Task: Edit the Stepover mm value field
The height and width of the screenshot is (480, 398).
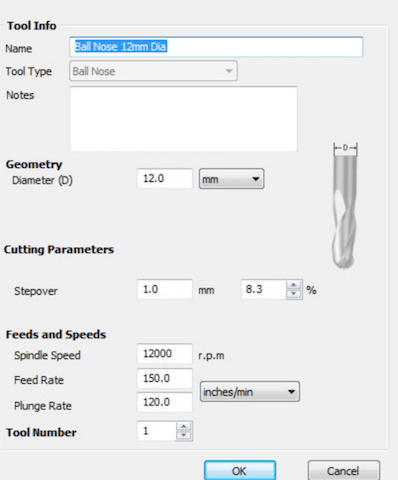Action: (x=165, y=289)
